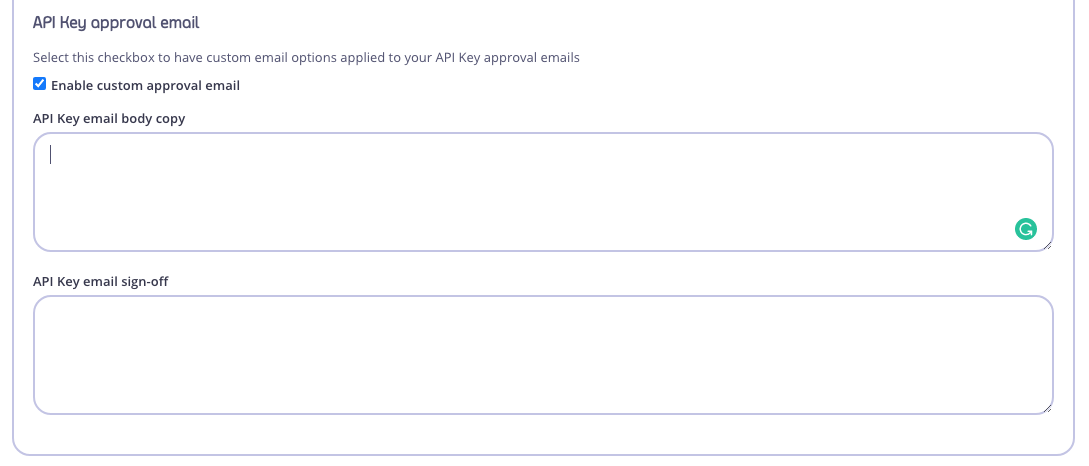The width and height of the screenshot is (1089, 466).
Task: Click the blinking text cursor in body copy
Action: (51, 154)
